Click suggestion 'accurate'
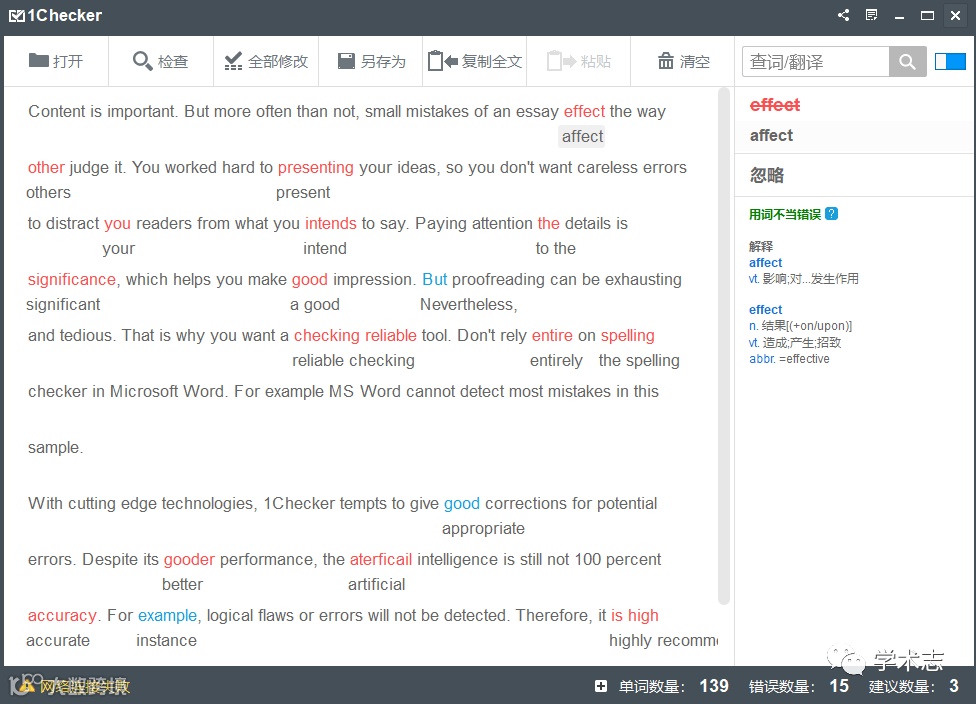Viewport: 976px width, 704px height. pyautogui.click(x=58, y=641)
